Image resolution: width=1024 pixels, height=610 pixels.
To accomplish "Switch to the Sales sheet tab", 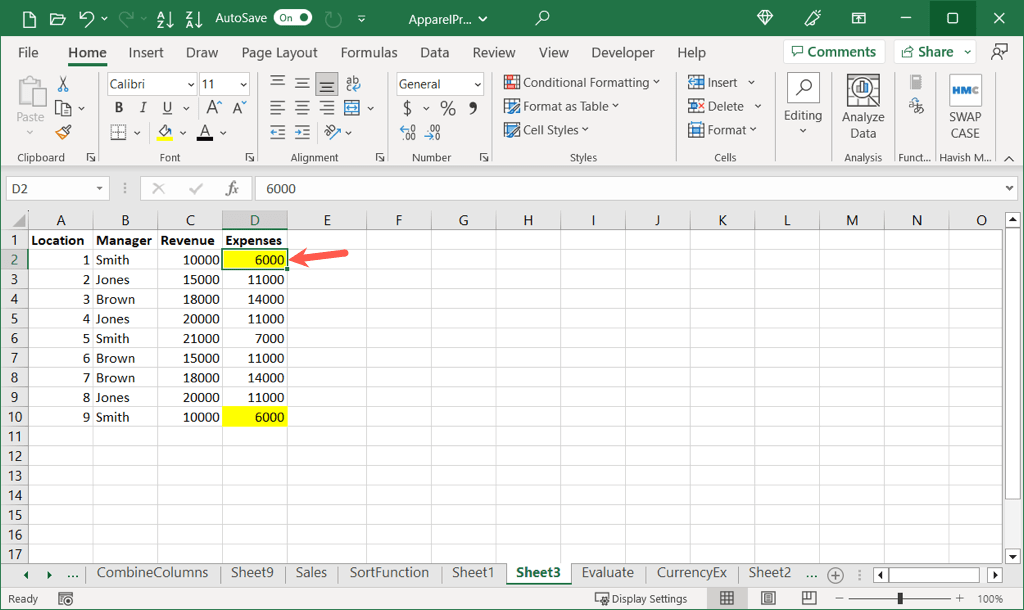I will [x=311, y=573].
